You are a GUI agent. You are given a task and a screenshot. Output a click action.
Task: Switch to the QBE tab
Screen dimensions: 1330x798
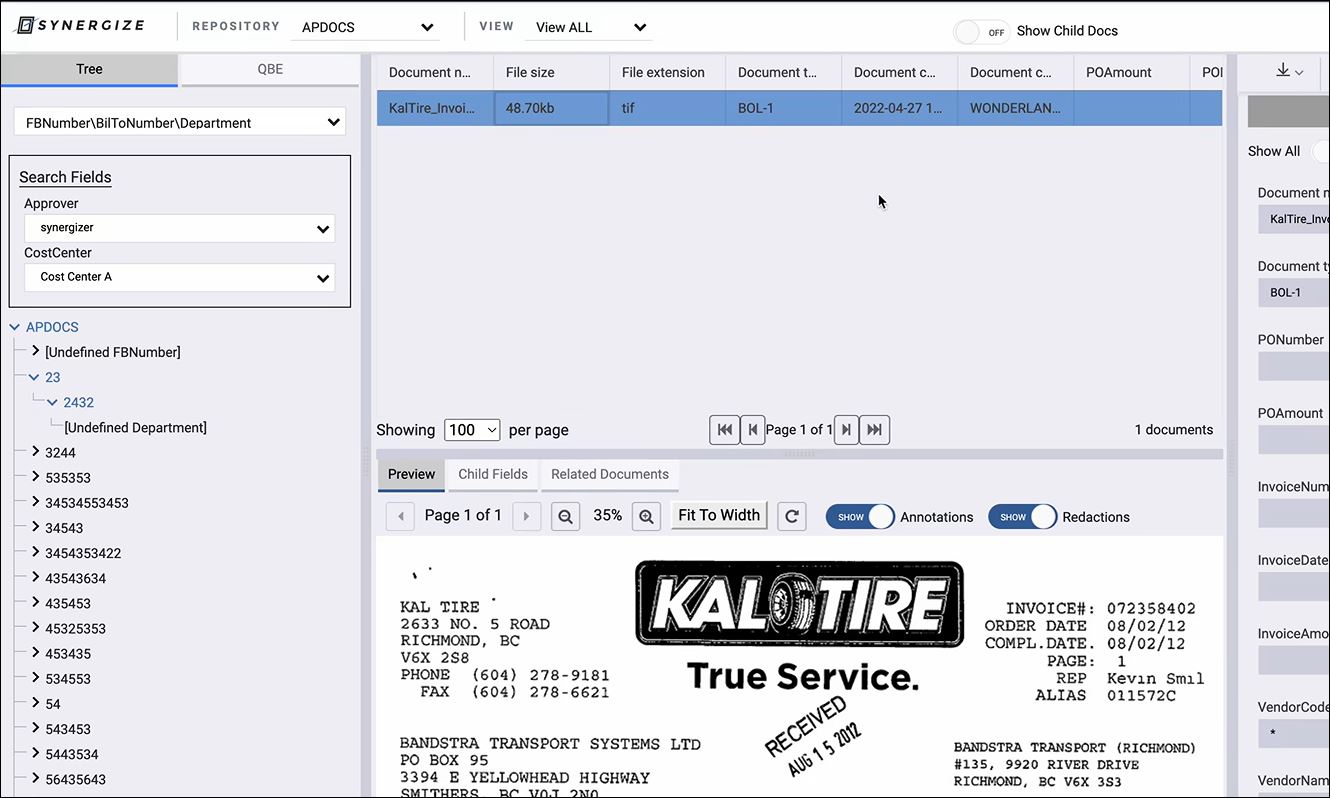click(x=270, y=70)
